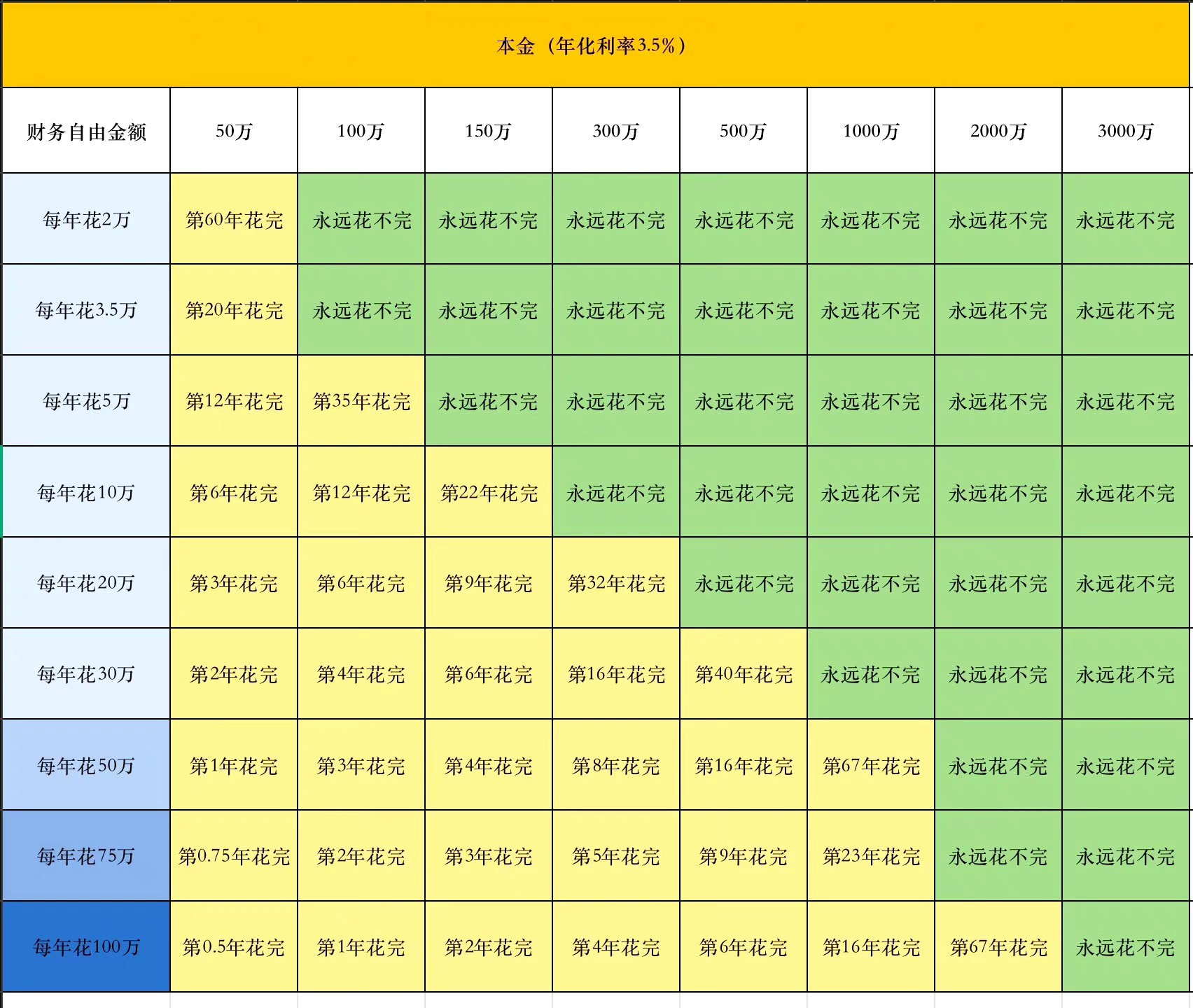This screenshot has width=1193, height=1008.
Task: Click 第1年花完 in the 每年花50万 row
Action: [234, 765]
